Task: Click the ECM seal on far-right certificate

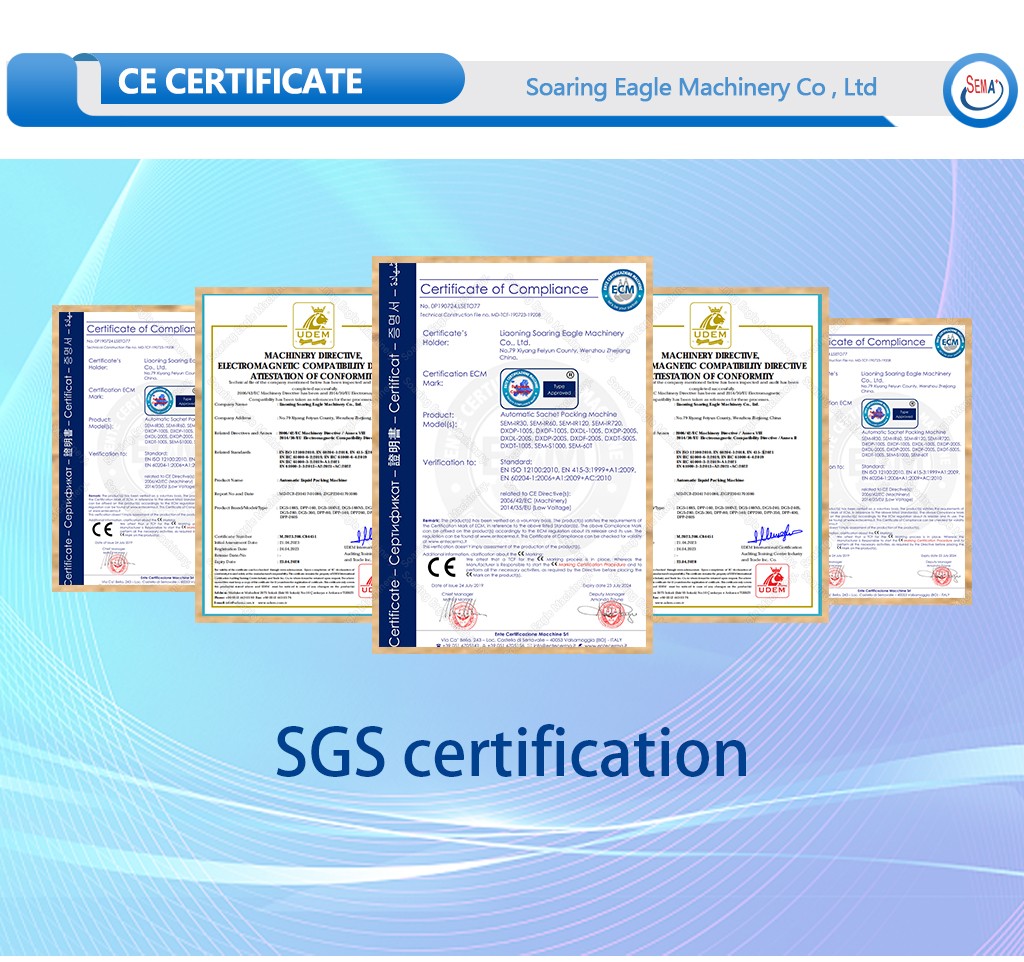Action: (x=950, y=342)
